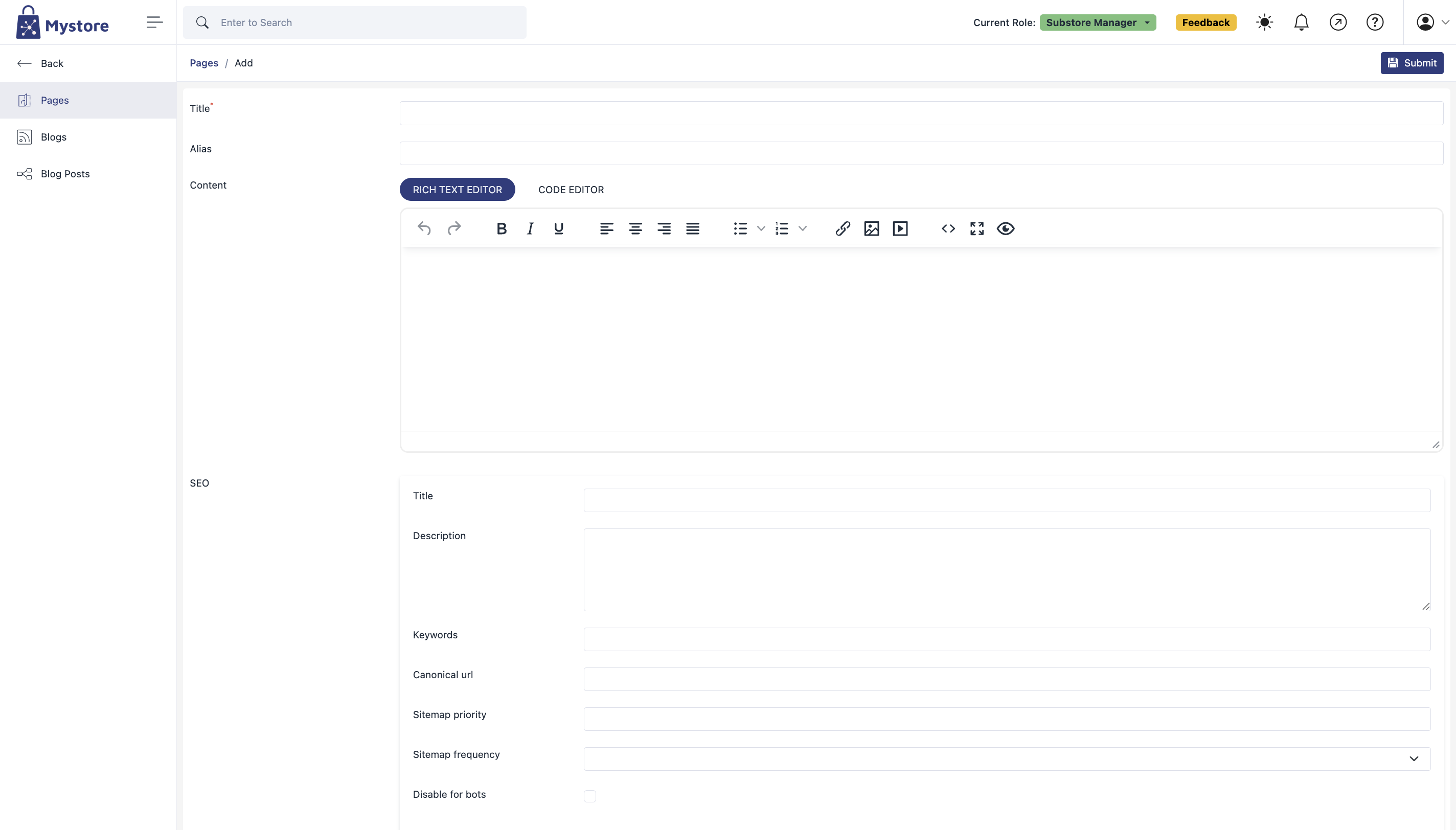Toggle light/dark theme sun icon
This screenshot has height=830, width=1456.
pos(1264,22)
